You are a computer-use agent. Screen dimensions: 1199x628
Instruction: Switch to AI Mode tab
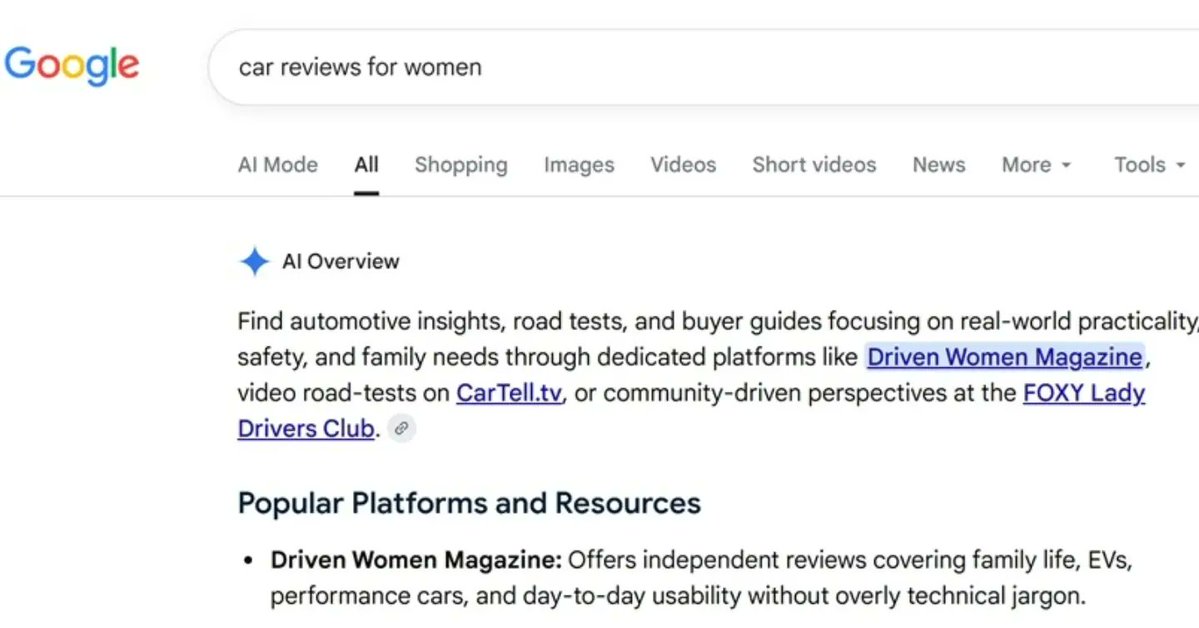(278, 164)
